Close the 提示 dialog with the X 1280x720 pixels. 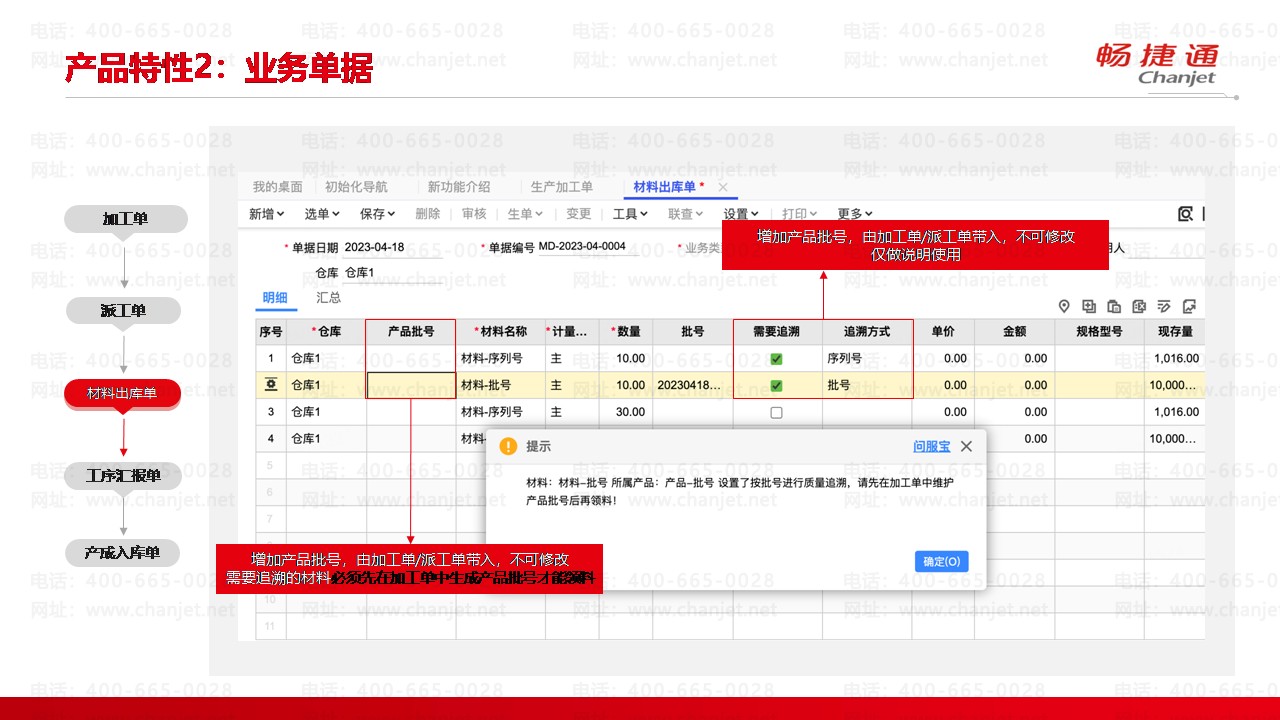point(966,446)
